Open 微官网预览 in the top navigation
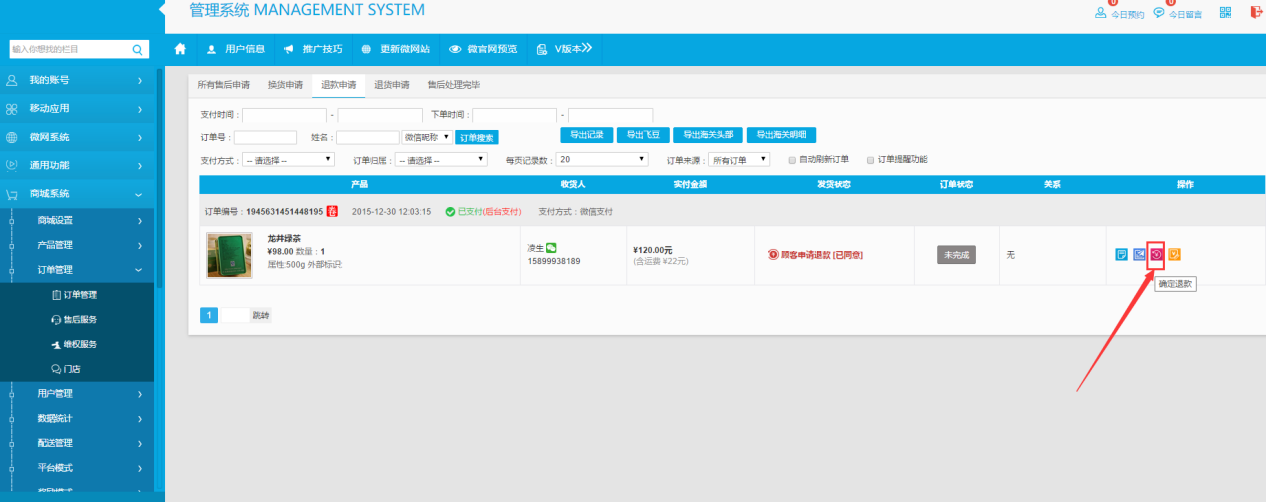 click(x=483, y=48)
